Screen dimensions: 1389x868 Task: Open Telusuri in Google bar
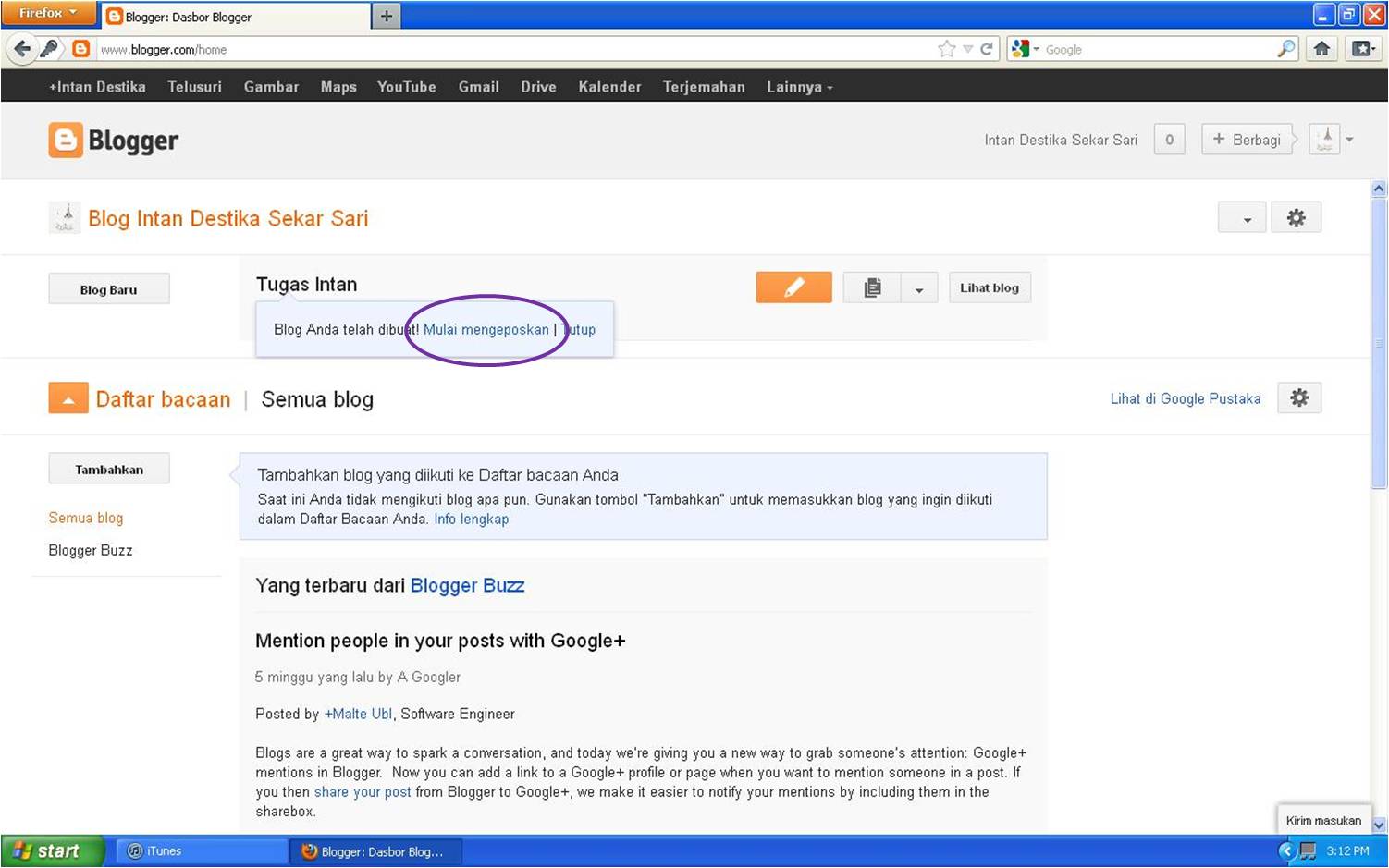coord(194,87)
